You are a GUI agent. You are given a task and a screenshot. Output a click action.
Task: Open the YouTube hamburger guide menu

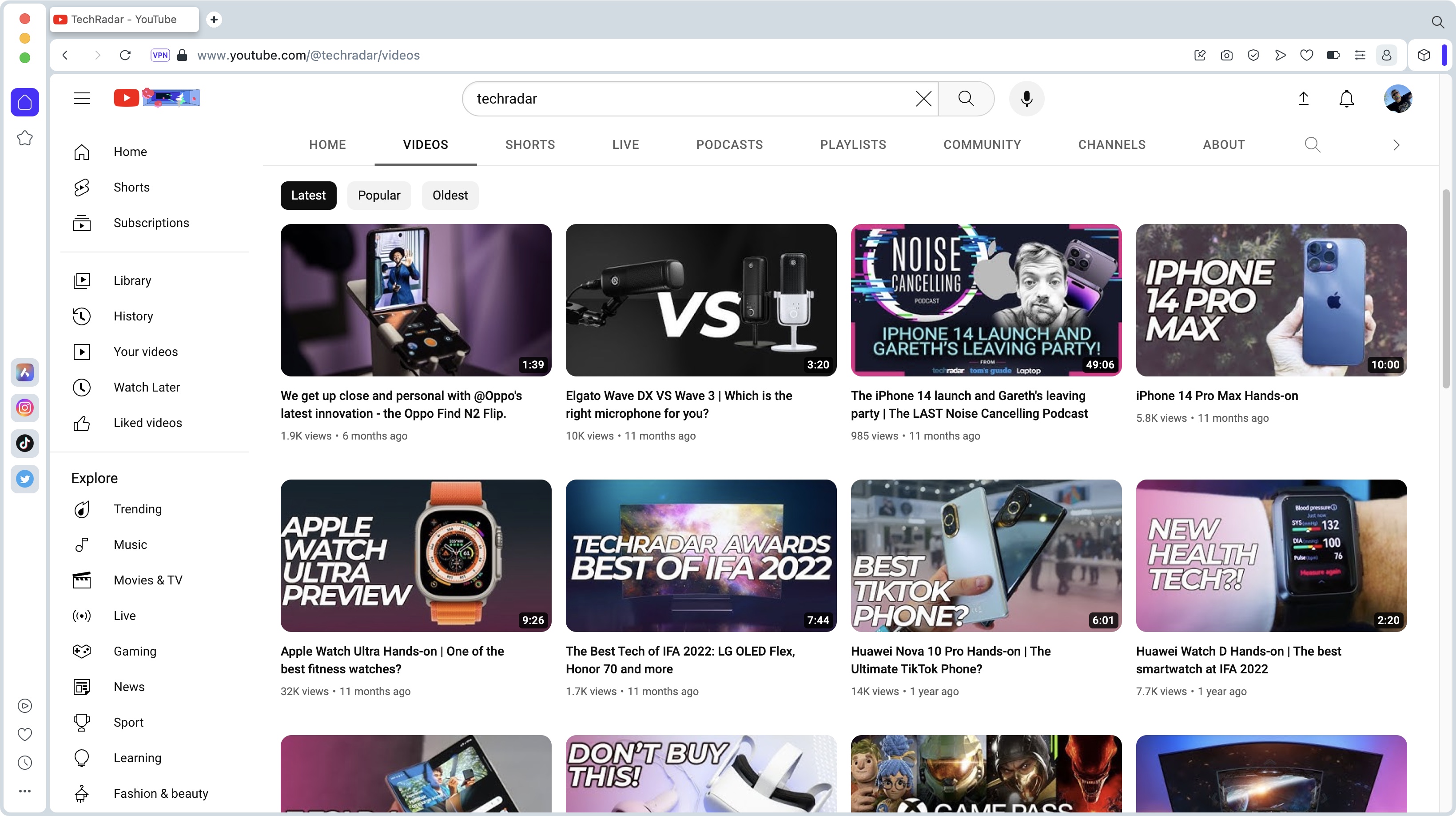coord(82,98)
